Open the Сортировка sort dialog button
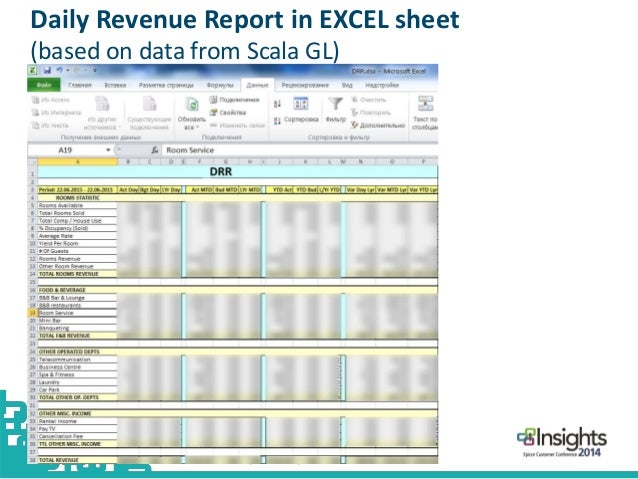 [x=301, y=110]
